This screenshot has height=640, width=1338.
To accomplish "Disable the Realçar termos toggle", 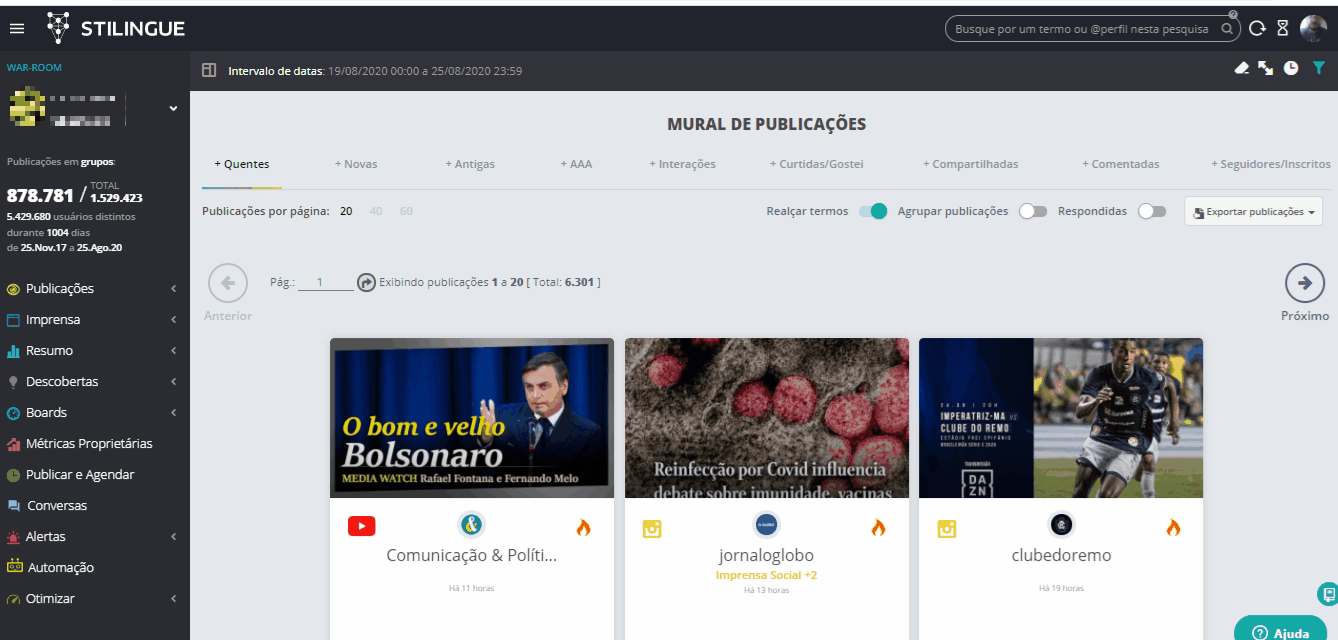I will (873, 211).
